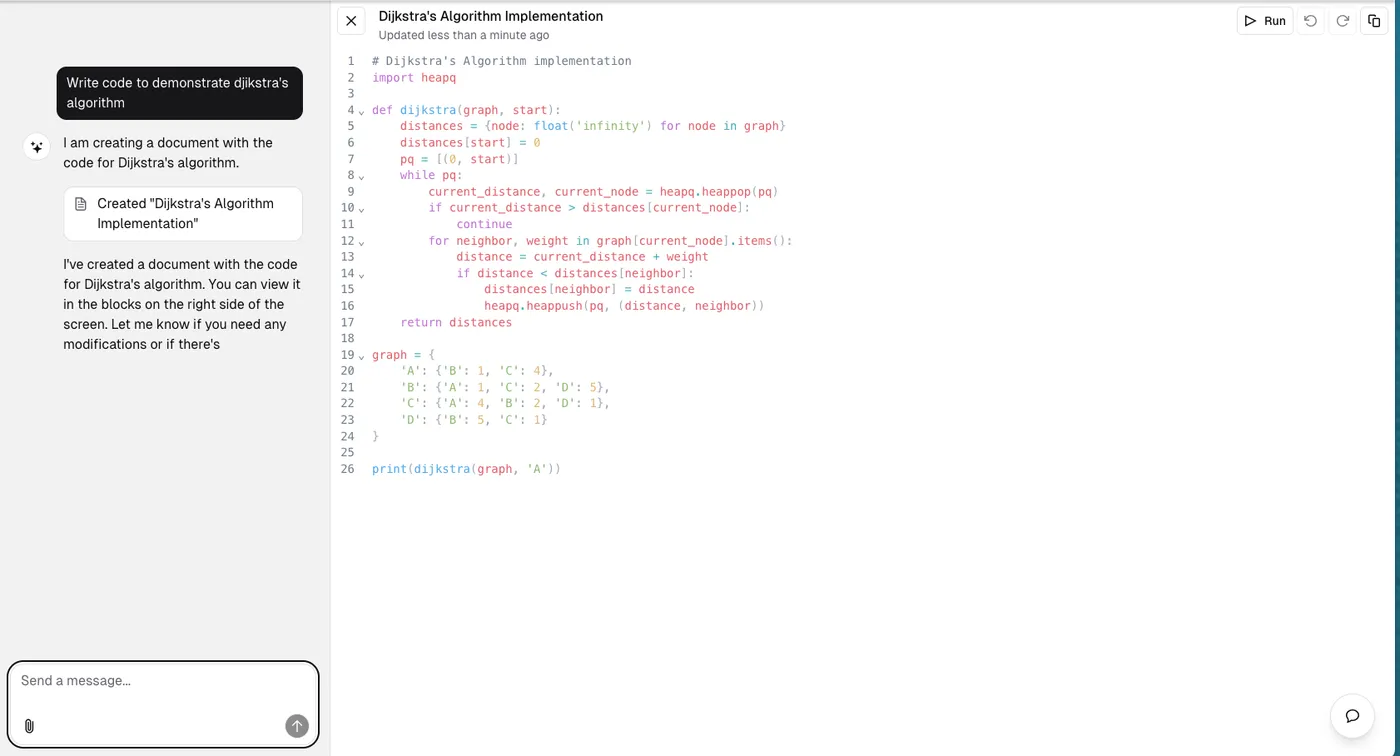The width and height of the screenshot is (1400, 756).
Task: Click the user message about djikstra's algorithm
Action: (179, 93)
